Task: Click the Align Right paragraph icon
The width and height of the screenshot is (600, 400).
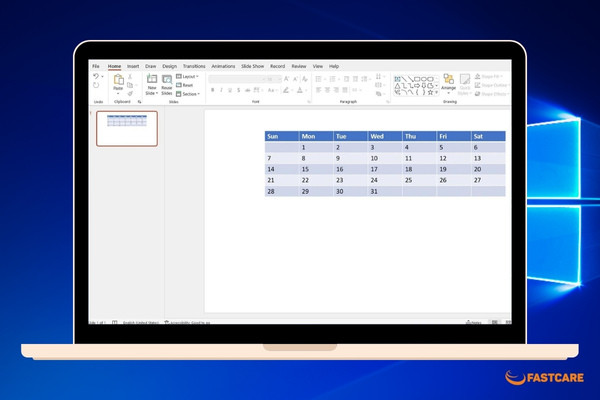Action: [x=336, y=90]
